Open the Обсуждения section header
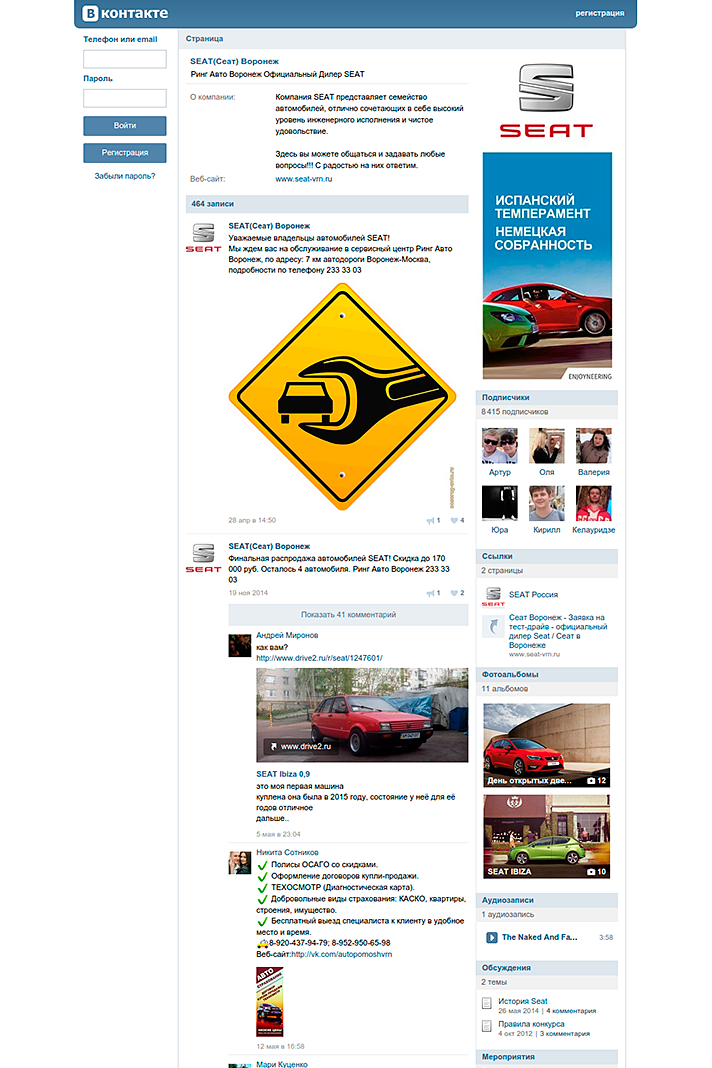The width and height of the screenshot is (712, 1068). click(546, 967)
